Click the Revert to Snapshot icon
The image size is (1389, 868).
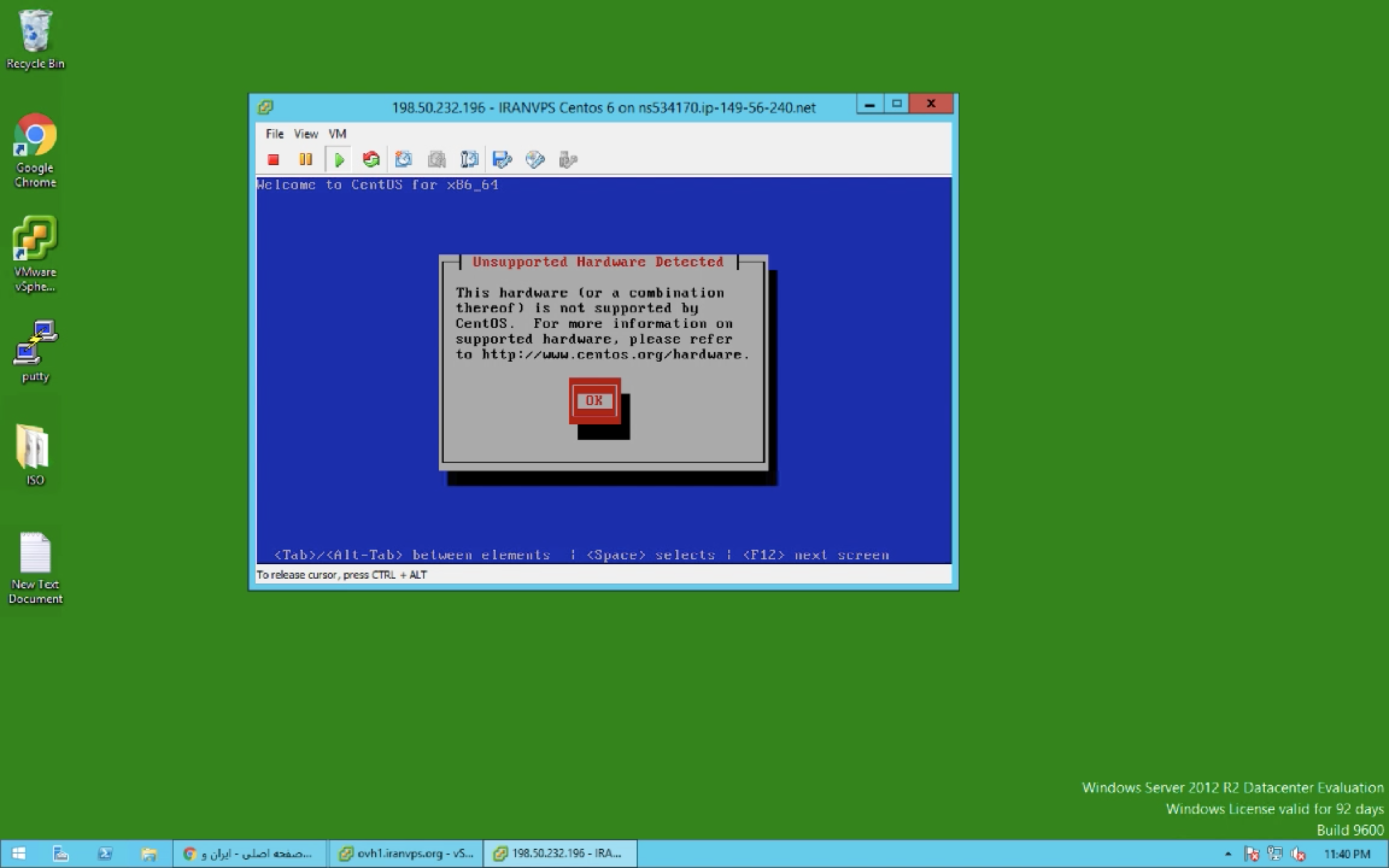[x=436, y=160]
